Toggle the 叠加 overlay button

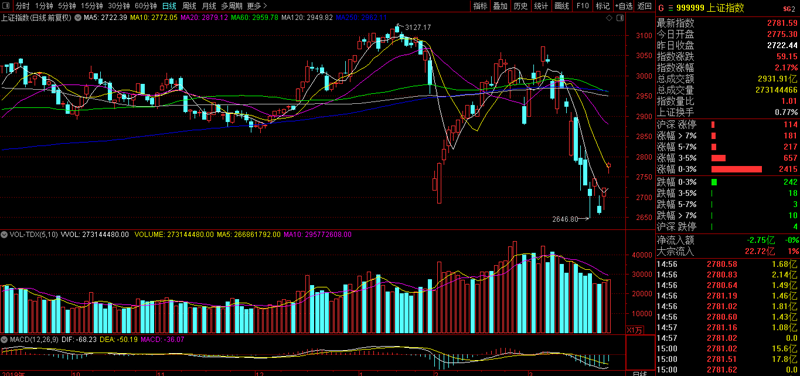[500, 6]
